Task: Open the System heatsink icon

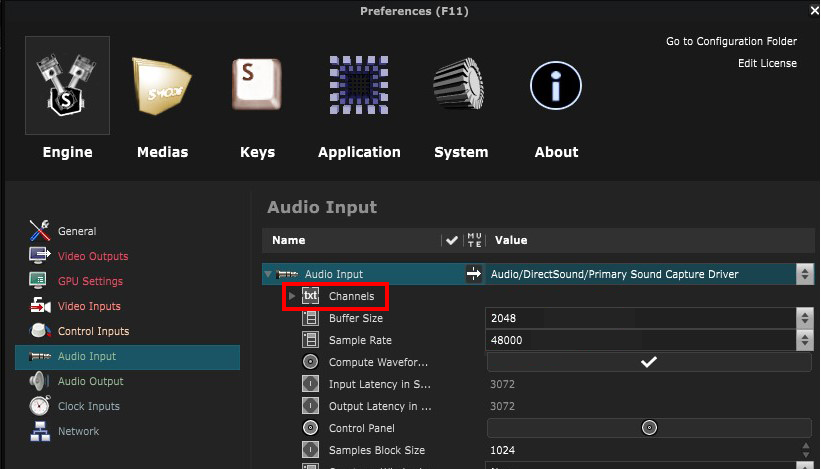Action: pos(459,84)
